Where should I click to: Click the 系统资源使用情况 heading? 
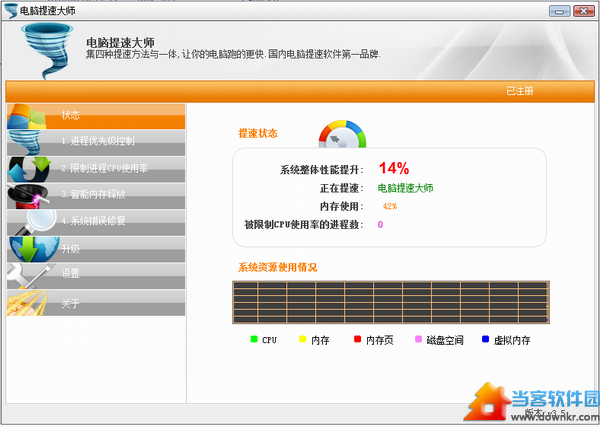click(x=278, y=267)
